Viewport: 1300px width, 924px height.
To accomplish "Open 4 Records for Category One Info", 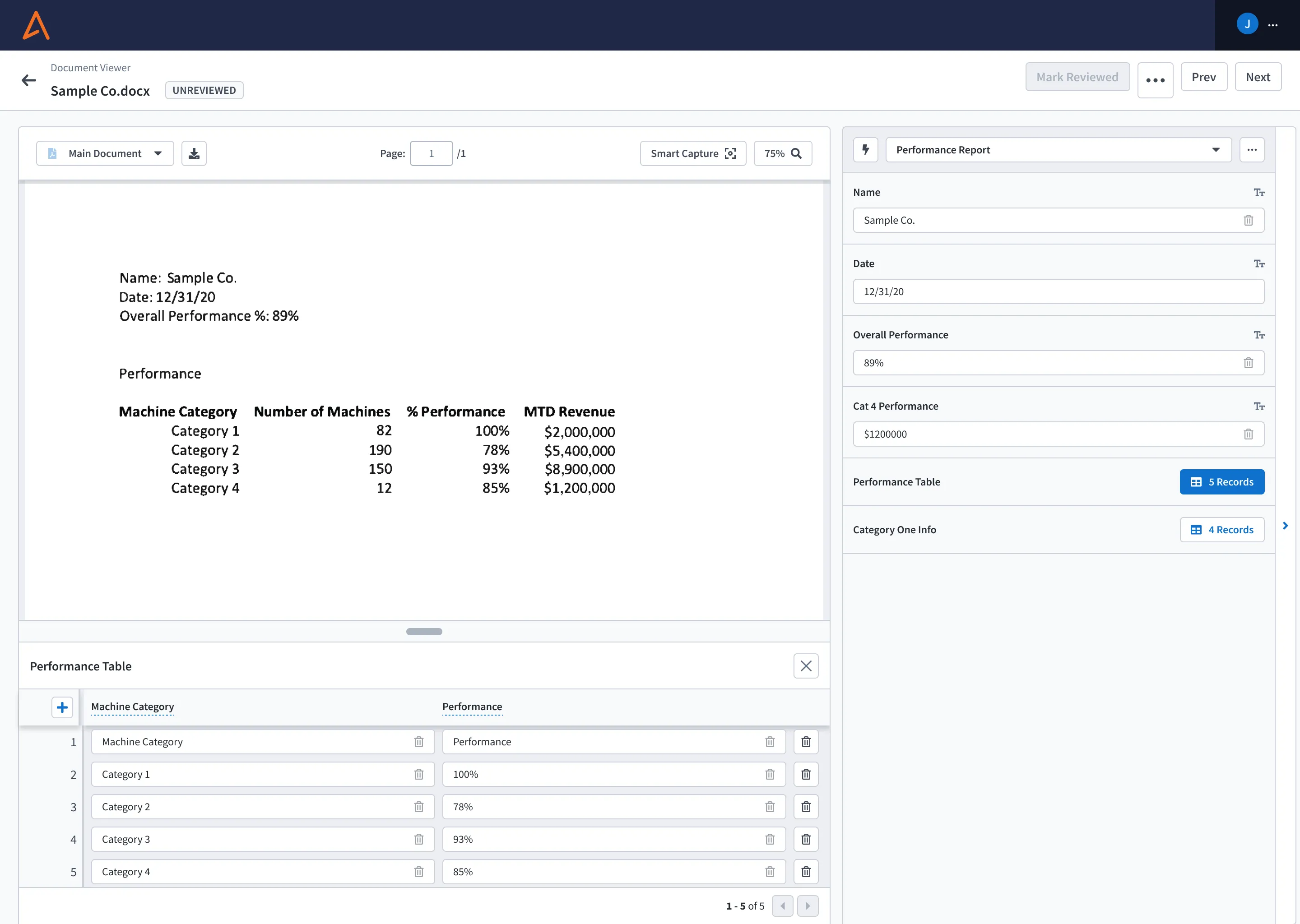I will 1222,530.
